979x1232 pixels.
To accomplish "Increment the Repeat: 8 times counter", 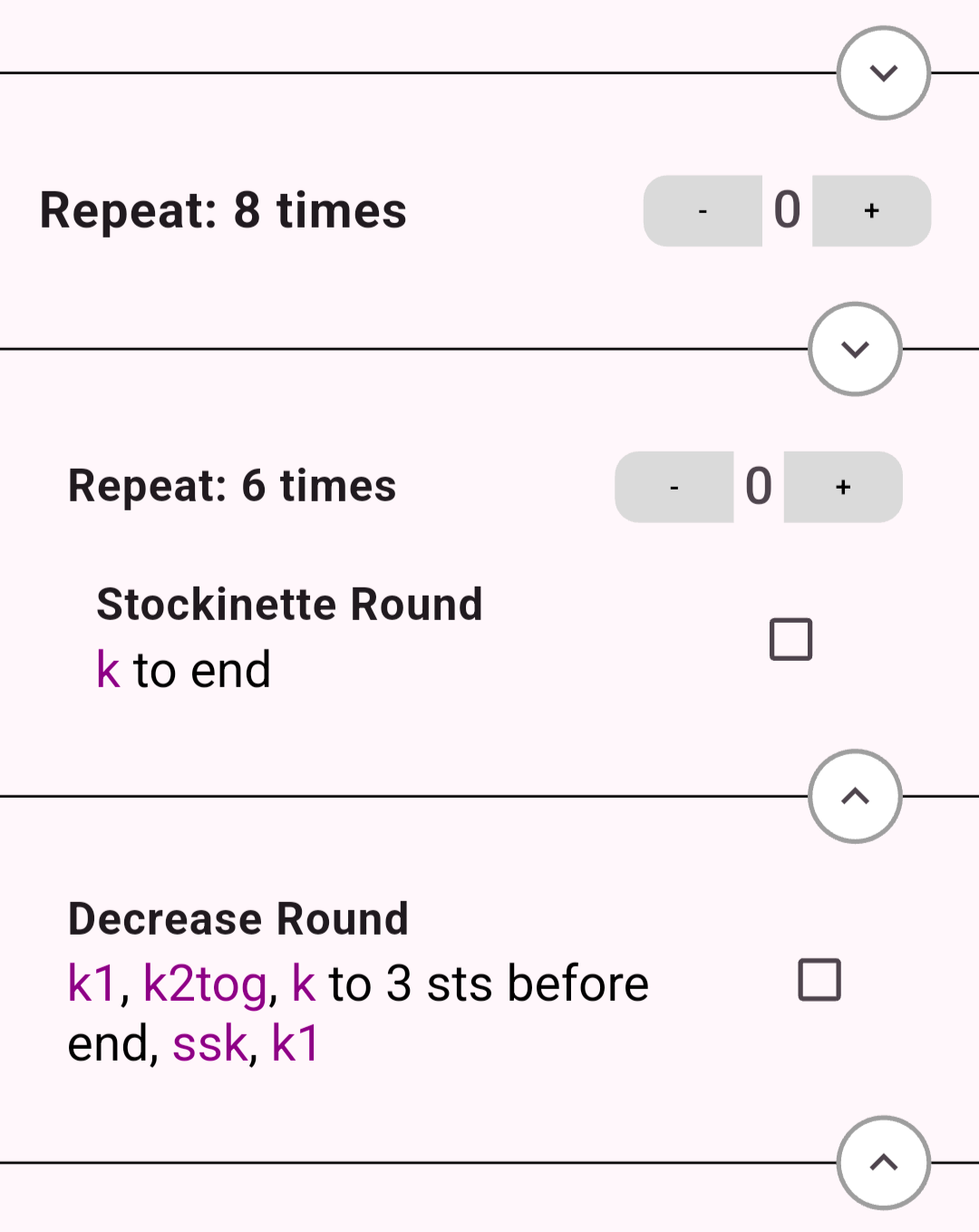I will point(871,211).
